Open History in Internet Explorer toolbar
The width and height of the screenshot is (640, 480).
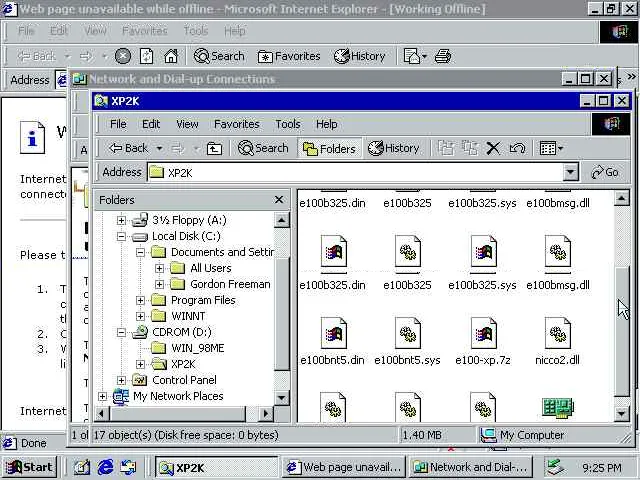360,56
